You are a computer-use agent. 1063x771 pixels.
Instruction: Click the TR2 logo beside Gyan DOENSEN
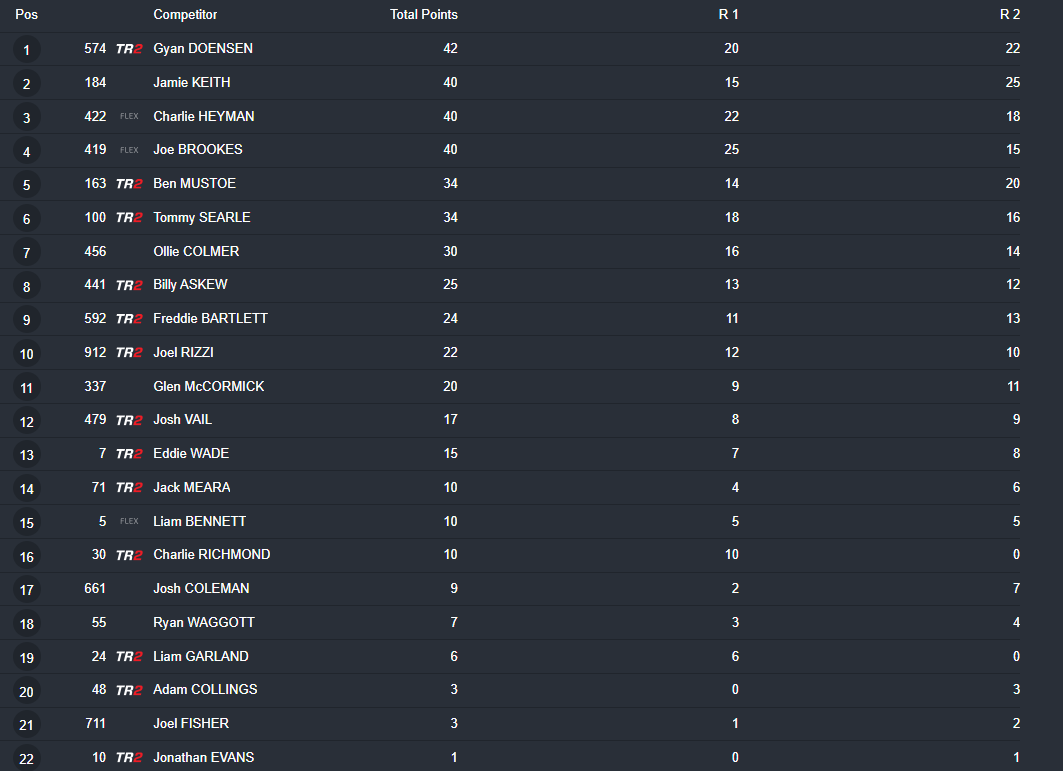[129, 49]
